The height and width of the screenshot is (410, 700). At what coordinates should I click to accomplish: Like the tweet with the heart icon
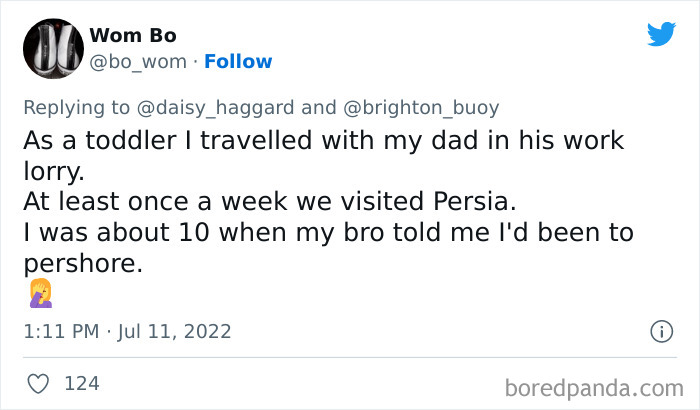coord(38,383)
